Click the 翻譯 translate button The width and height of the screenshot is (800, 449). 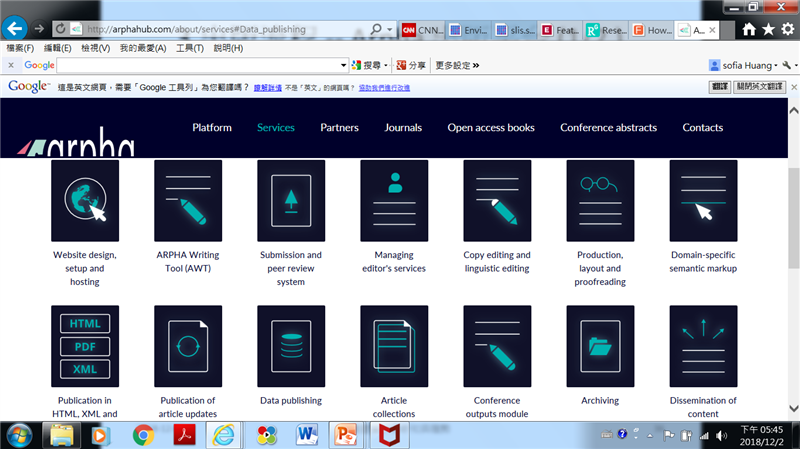point(719,87)
